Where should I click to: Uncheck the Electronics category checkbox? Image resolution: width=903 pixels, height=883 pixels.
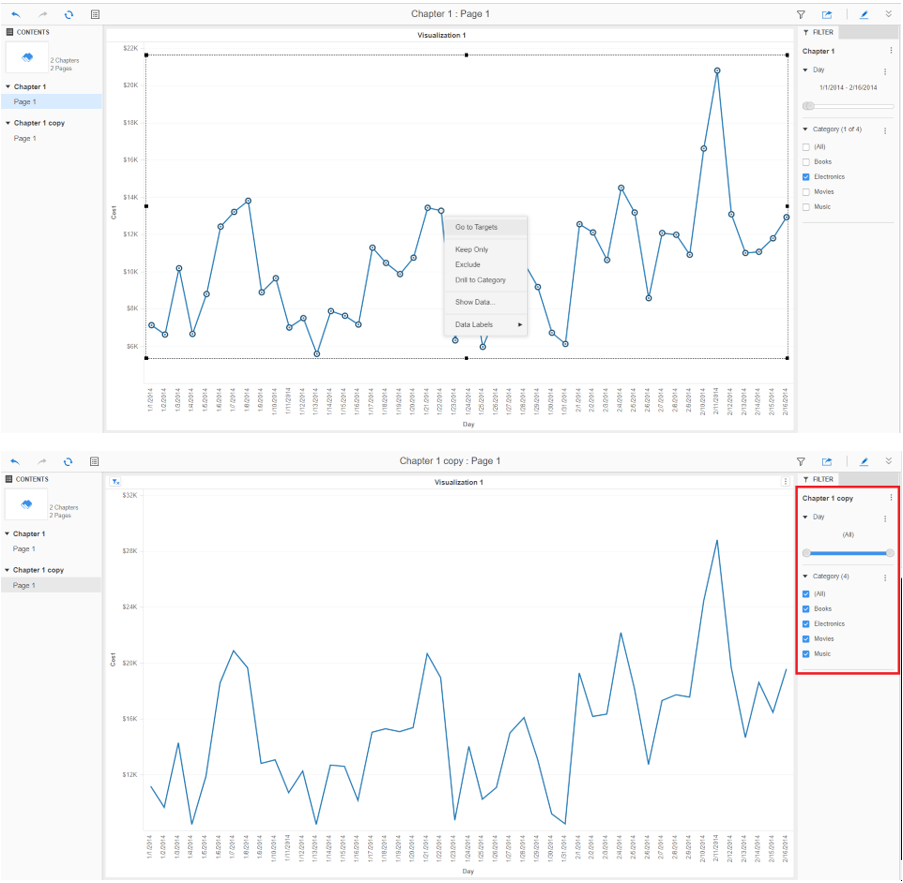[806, 176]
